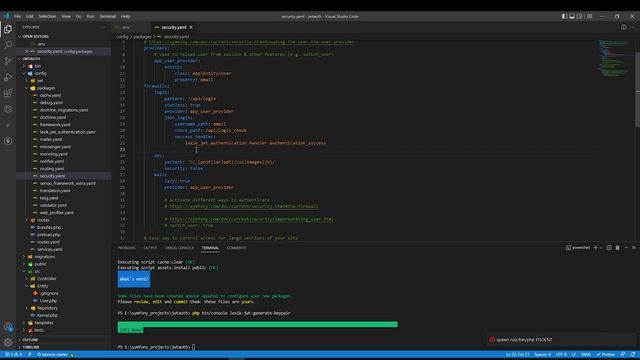Switch to the Problems panel tab
The image size is (640, 360).
[127, 248]
